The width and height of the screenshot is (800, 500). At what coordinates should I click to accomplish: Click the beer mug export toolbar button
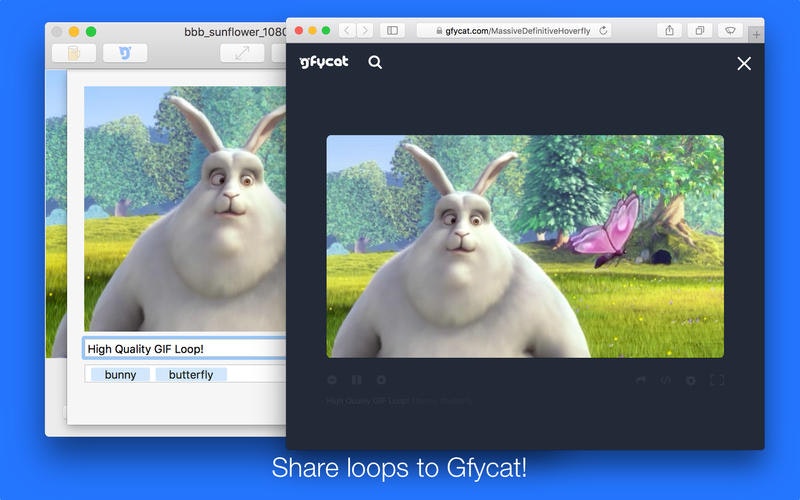[x=74, y=53]
